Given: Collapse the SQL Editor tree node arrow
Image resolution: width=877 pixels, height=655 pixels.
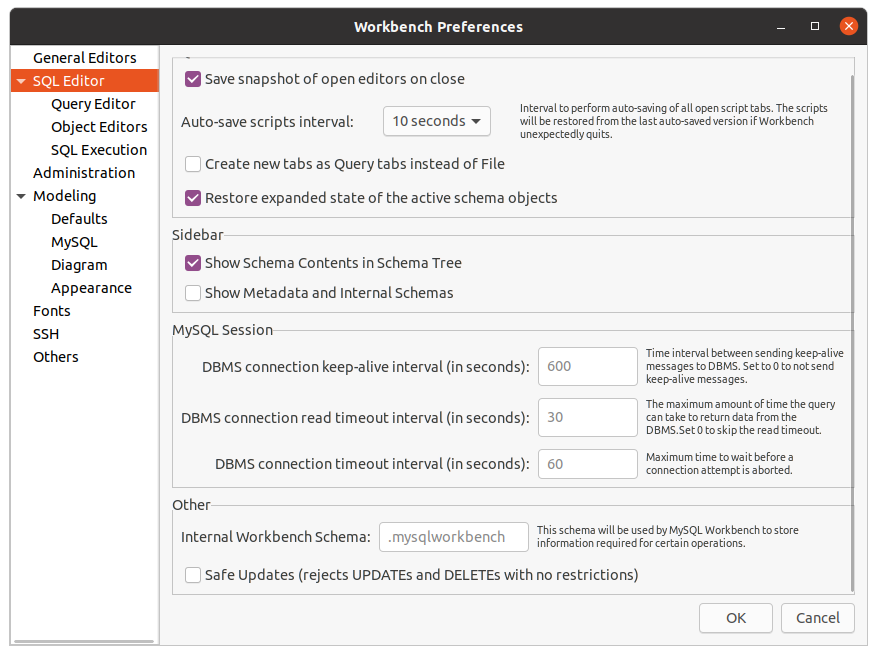Looking at the screenshot, I should pyautogui.click(x=21, y=81).
